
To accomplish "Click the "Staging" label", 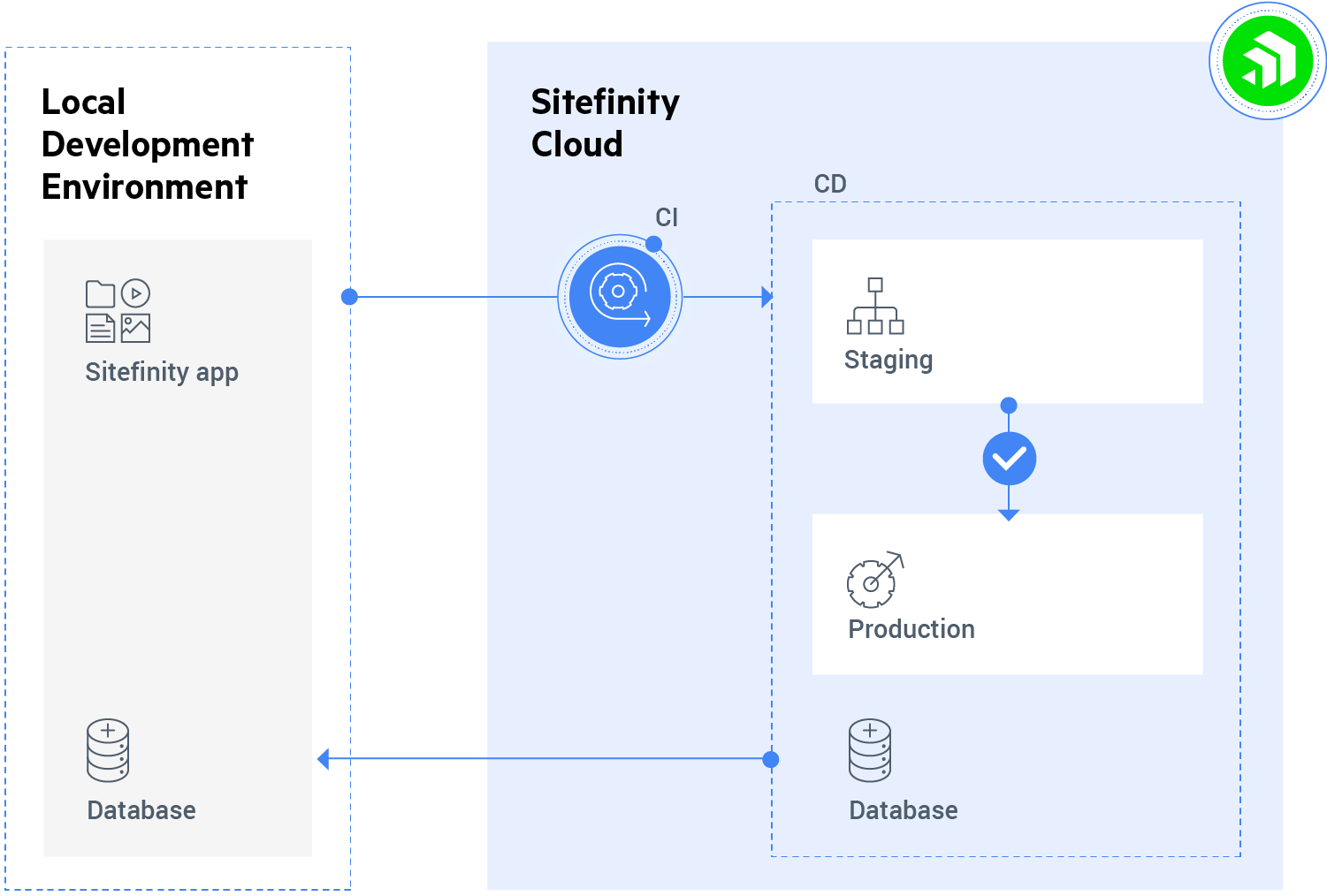I will [888, 361].
